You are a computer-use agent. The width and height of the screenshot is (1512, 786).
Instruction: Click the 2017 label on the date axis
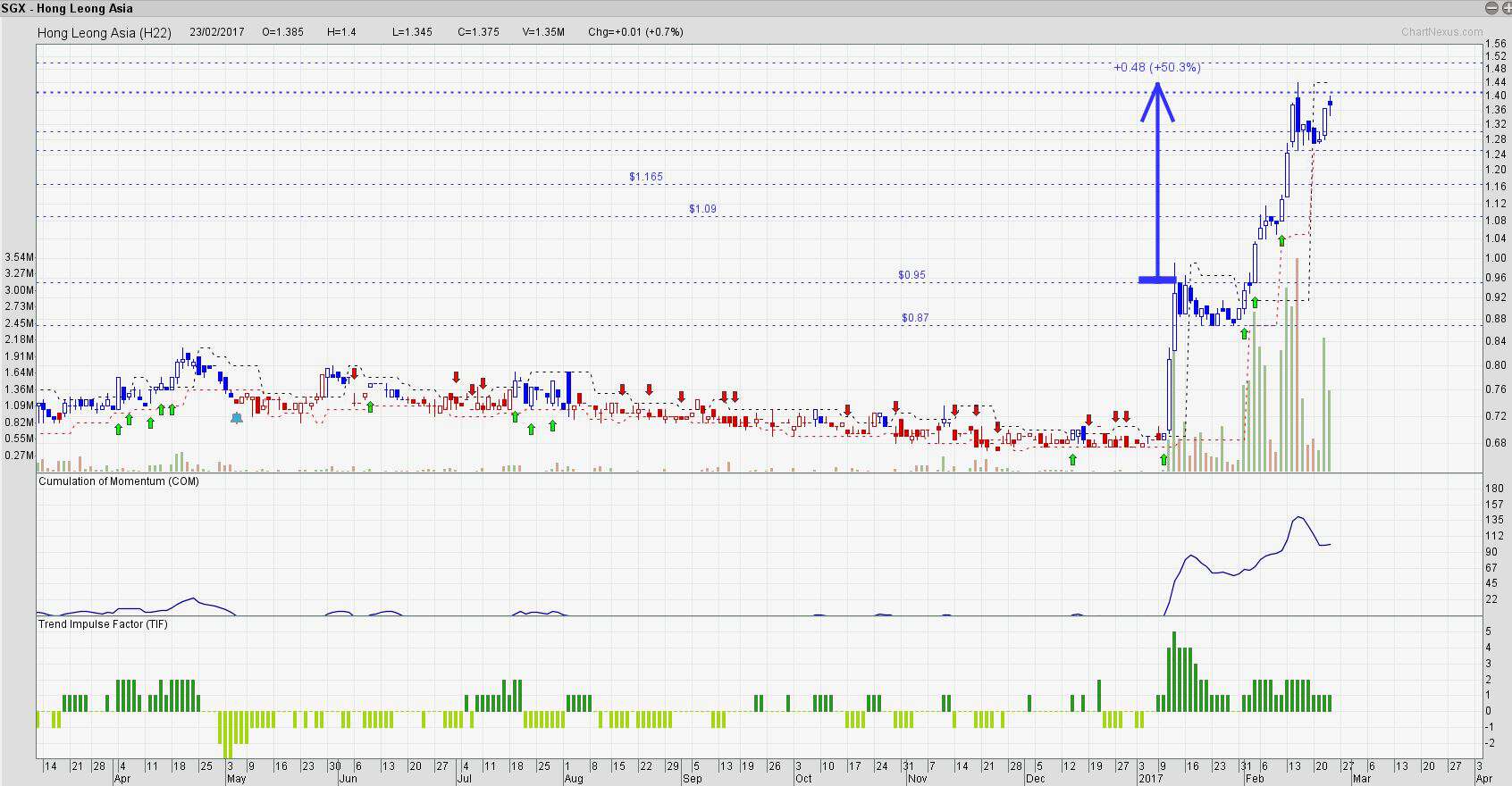(x=1151, y=778)
